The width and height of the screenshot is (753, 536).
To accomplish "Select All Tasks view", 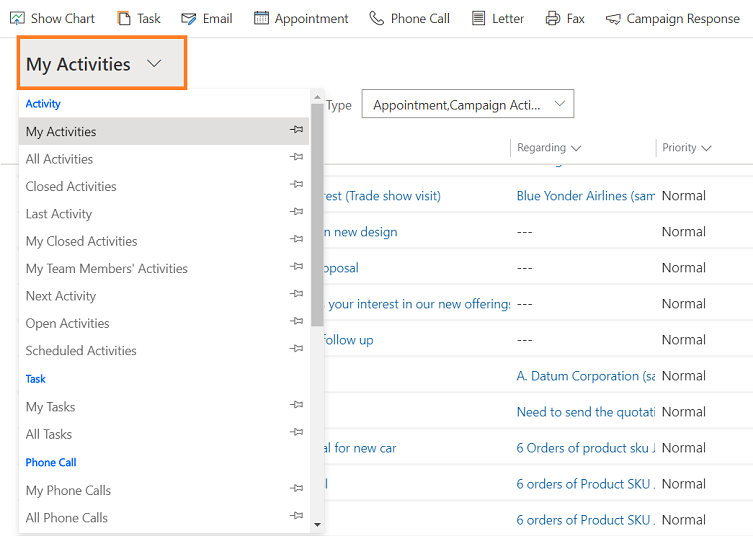I will tap(164, 434).
